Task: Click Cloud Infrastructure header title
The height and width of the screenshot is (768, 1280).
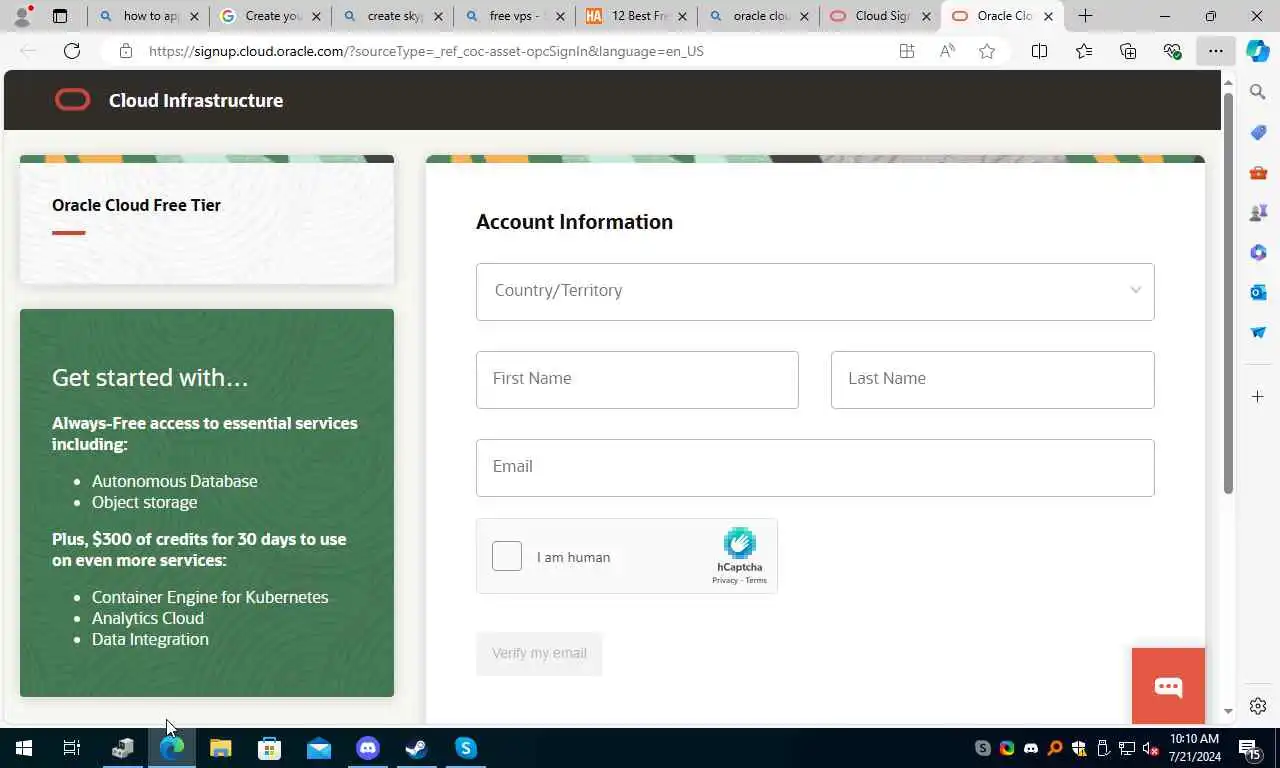Action: click(196, 100)
